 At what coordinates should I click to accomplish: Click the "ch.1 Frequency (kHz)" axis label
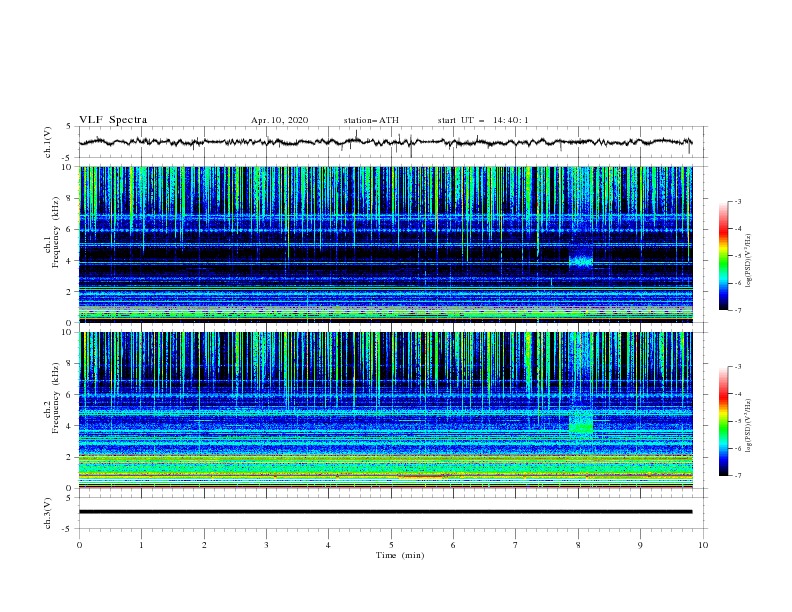click(x=52, y=232)
